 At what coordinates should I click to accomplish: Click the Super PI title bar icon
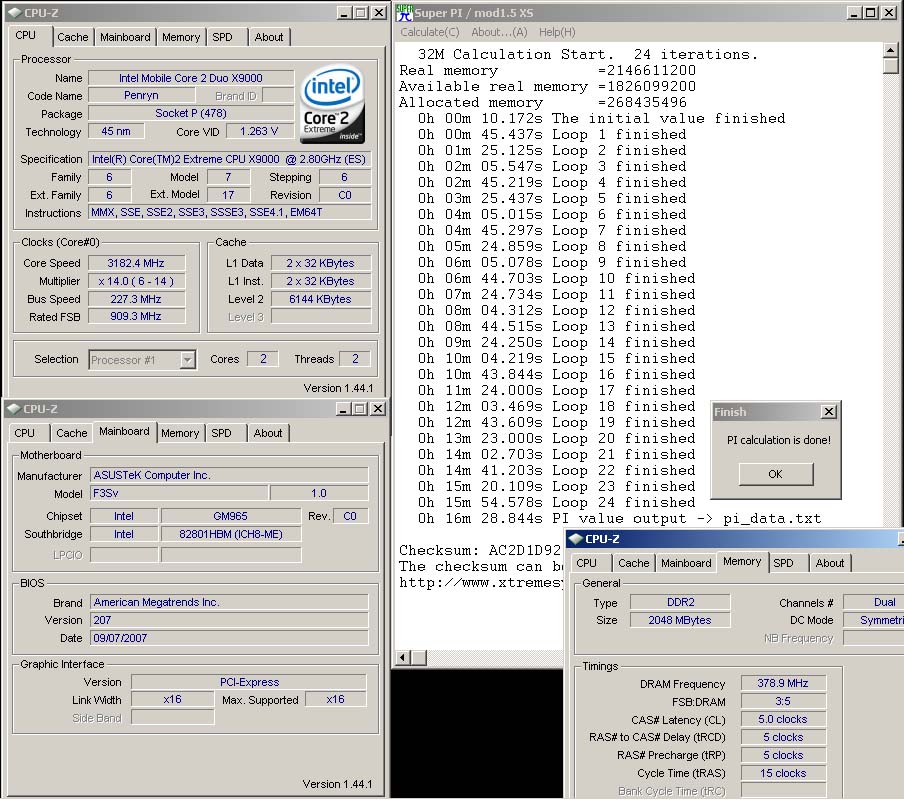405,13
